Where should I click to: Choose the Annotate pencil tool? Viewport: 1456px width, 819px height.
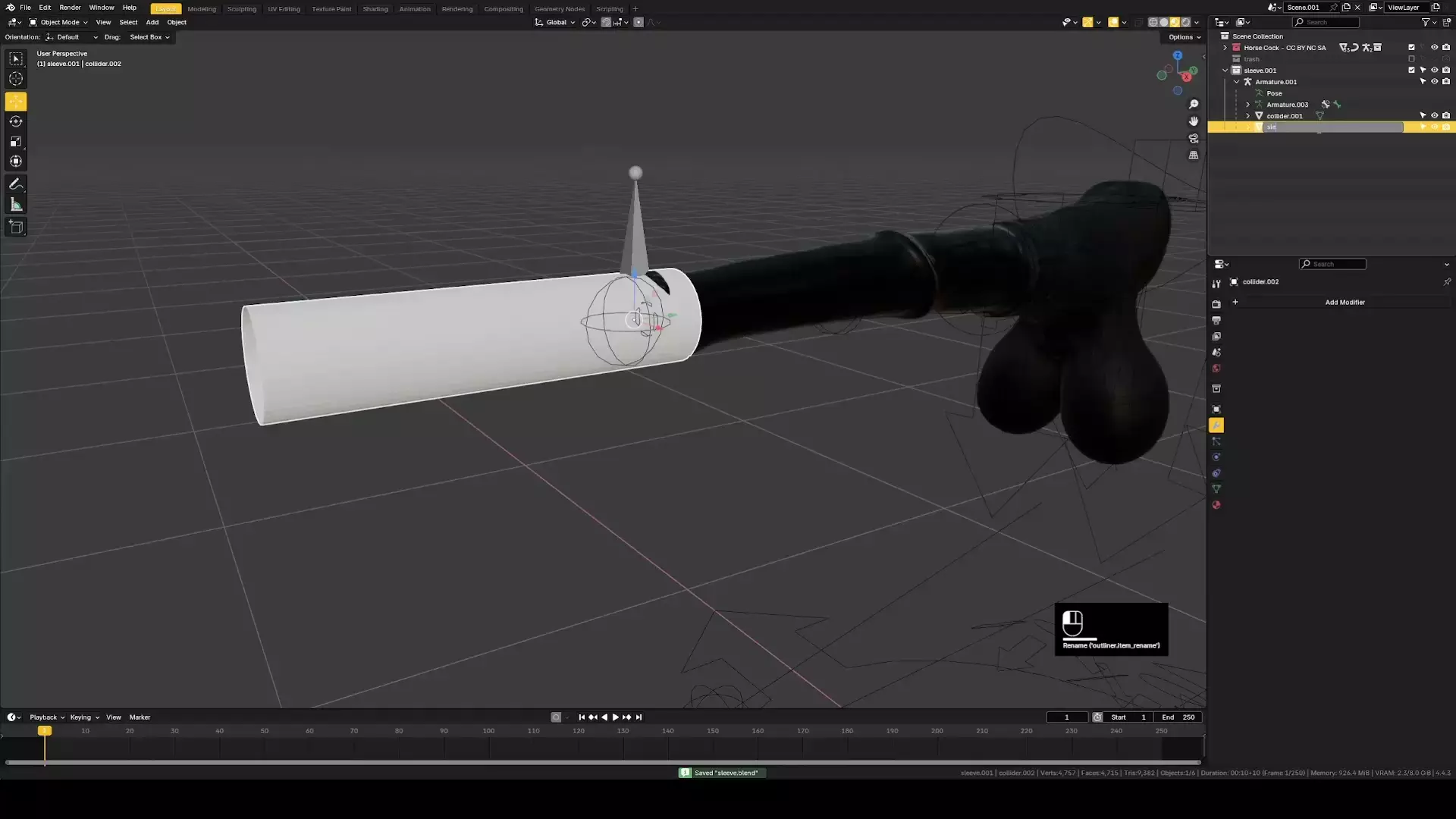point(16,184)
